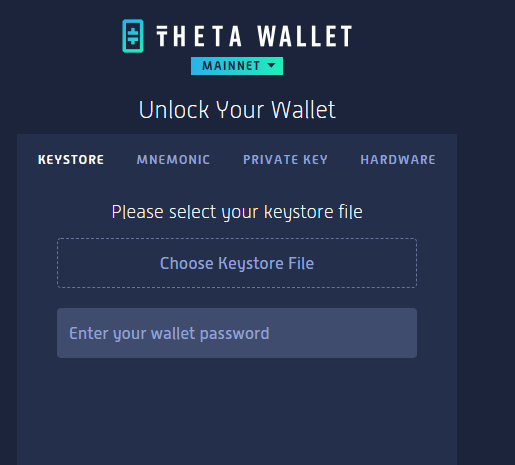
Task: Click the word WALLET in the header
Action: pos(305,36)
